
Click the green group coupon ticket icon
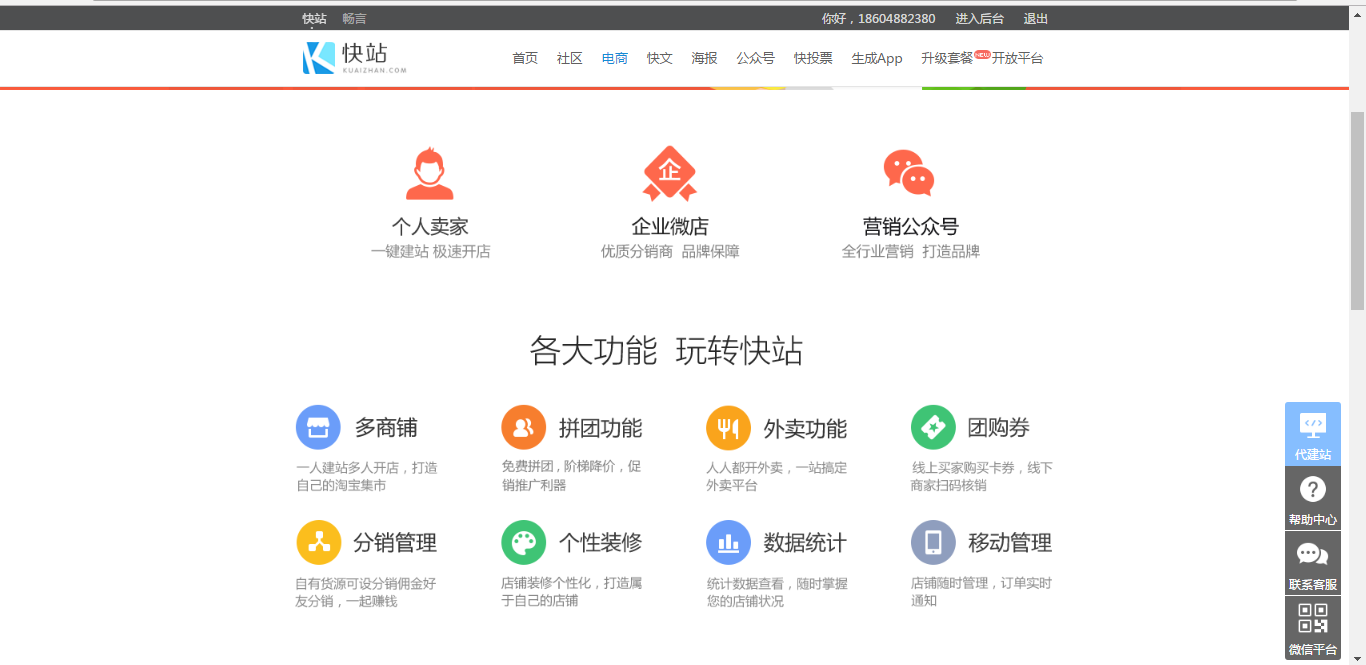pyautogui.click(x=933, y=428)
